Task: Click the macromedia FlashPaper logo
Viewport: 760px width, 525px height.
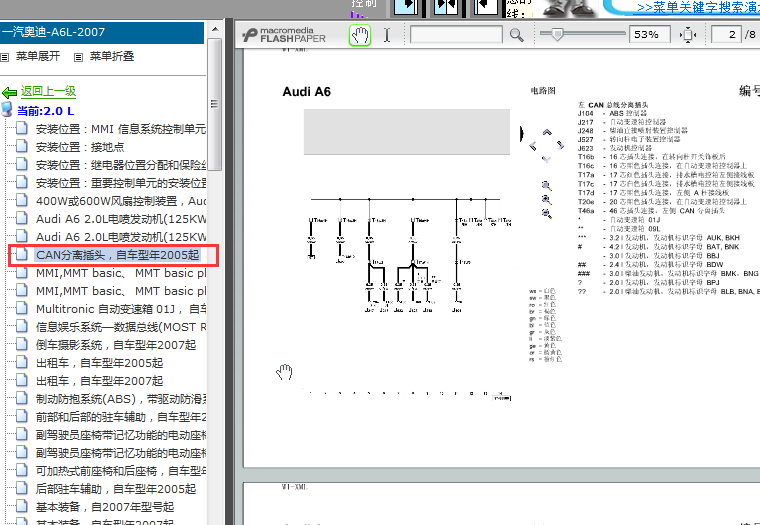Action: click(x=284, y=35)
